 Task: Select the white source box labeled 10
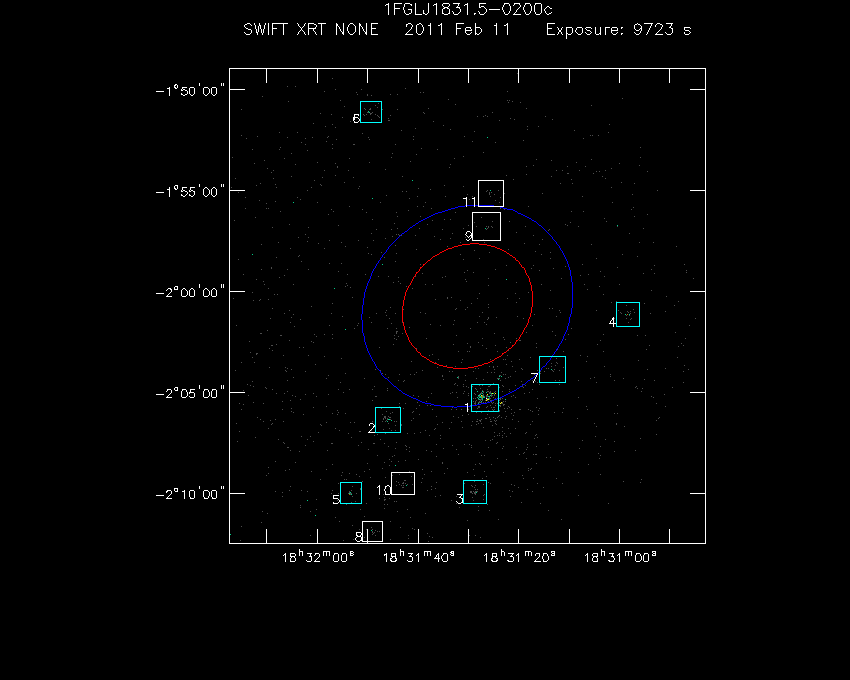tap(403, 483)
